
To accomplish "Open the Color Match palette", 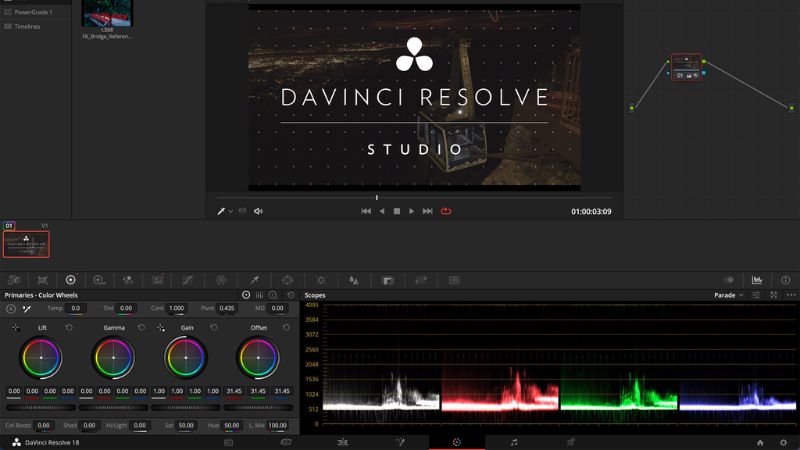I will 42,280.
